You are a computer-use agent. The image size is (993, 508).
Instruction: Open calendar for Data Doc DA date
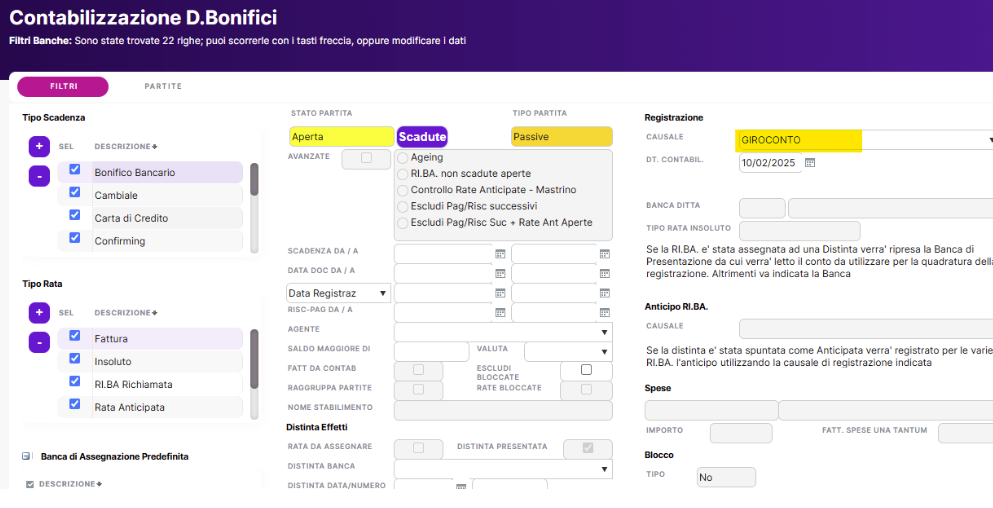(x=500, y=274)
